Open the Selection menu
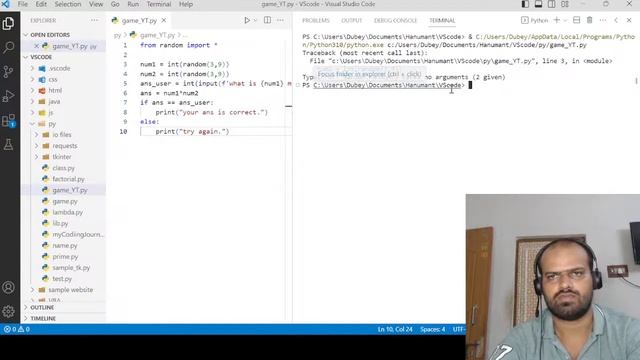This screenshot has width=640, height=360. click(x=68, y=4)
